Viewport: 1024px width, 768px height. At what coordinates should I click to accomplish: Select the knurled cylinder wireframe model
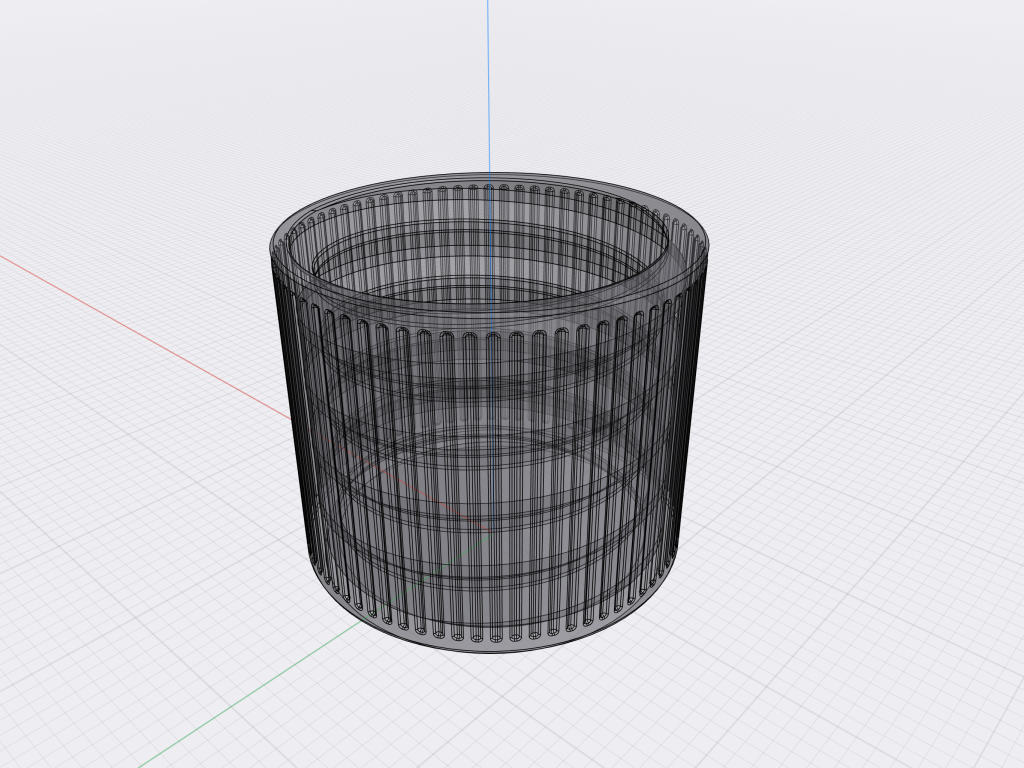click(x=490, y=413)
